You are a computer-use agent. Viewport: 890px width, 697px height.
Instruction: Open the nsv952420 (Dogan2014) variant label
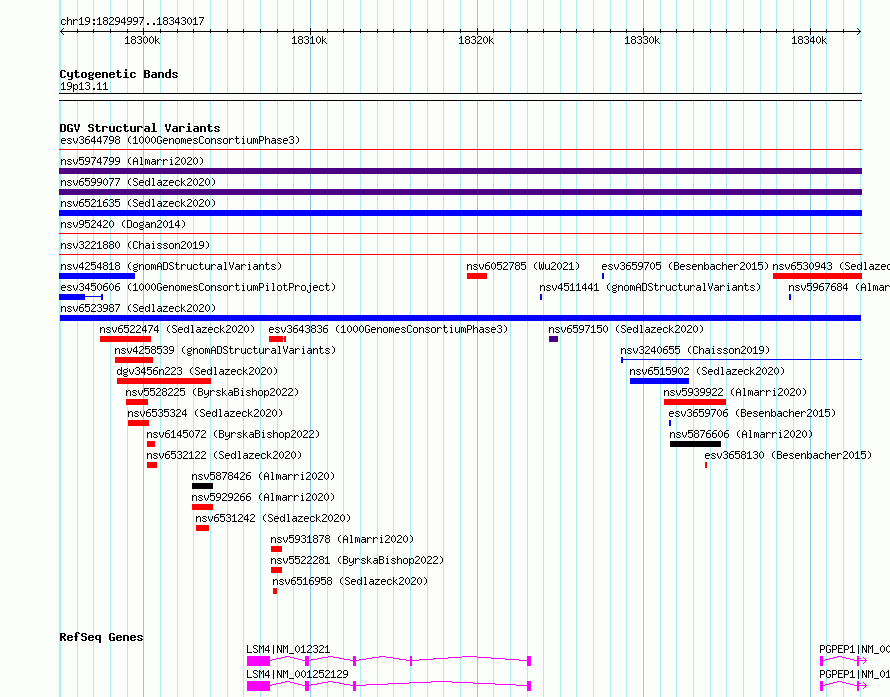click(123, 224)
